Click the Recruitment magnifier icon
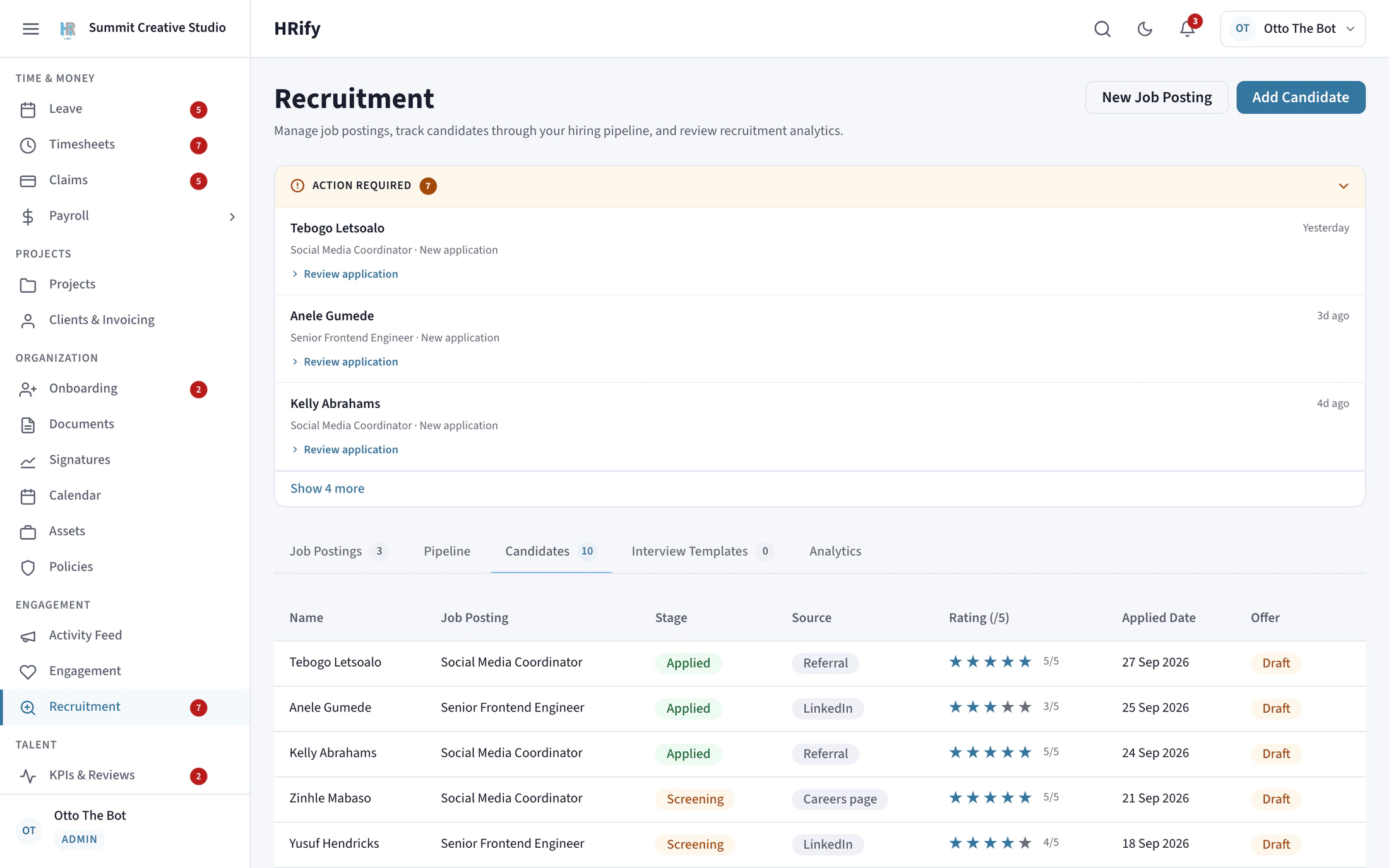Viewport: 1389px width, 868px height. point(28,708)
